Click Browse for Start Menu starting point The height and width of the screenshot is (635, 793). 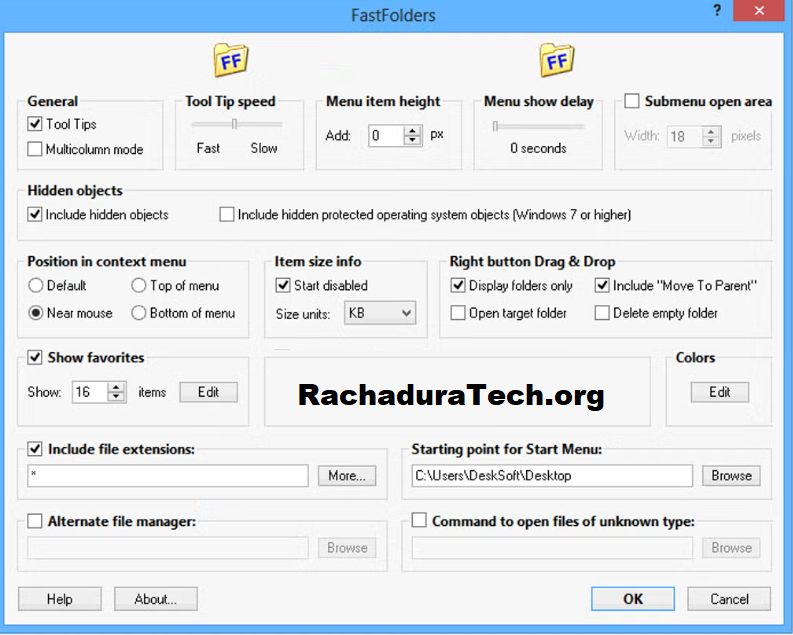(731, 476)
